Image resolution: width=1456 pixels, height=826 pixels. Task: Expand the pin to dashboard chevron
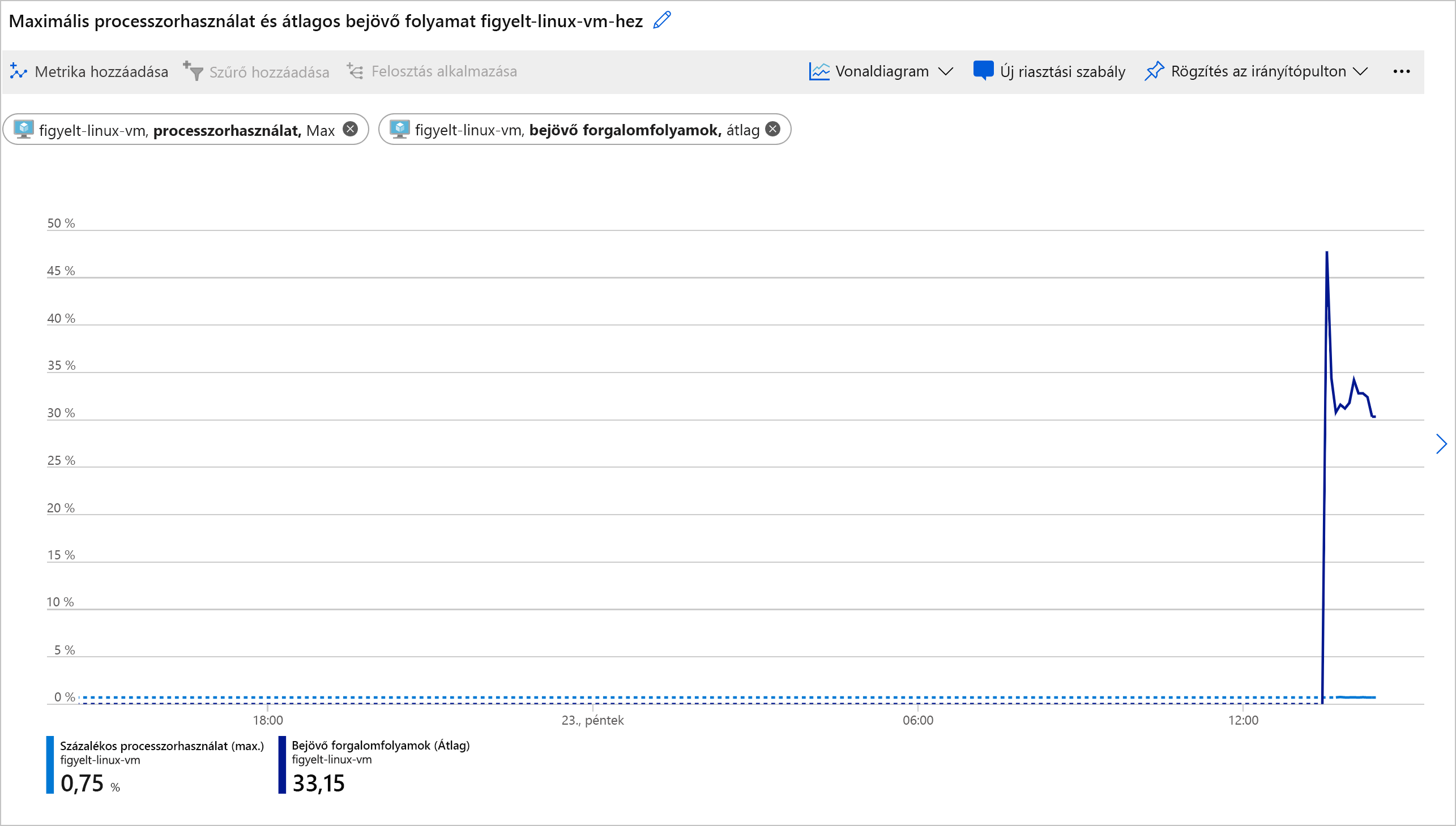coord(1360,71)
